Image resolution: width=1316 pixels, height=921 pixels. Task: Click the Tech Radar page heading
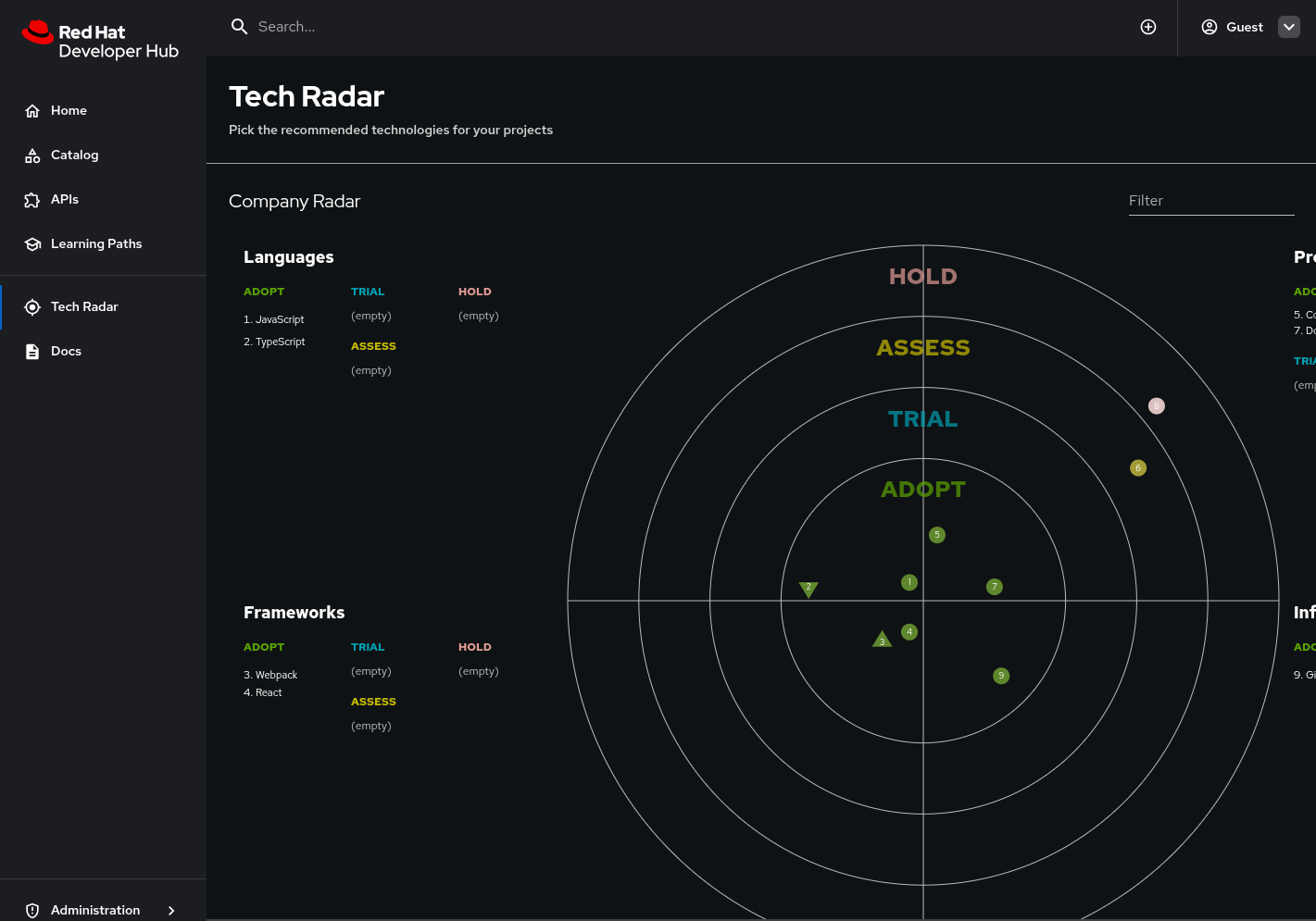point(307,96)
